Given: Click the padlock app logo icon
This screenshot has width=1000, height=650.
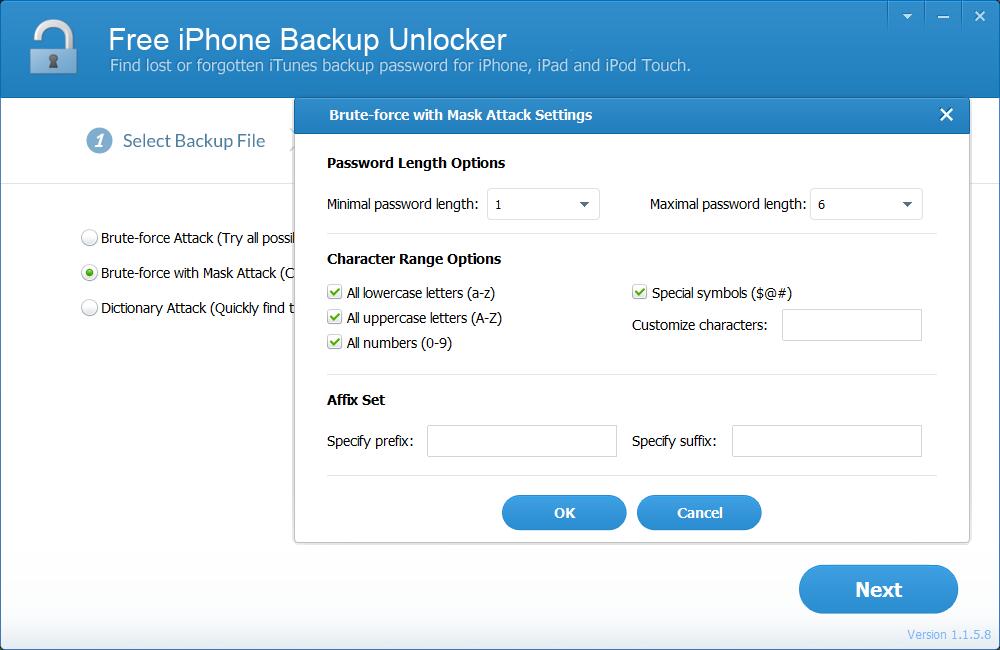Looking at the screenshot, I should (x=53, y=47).
